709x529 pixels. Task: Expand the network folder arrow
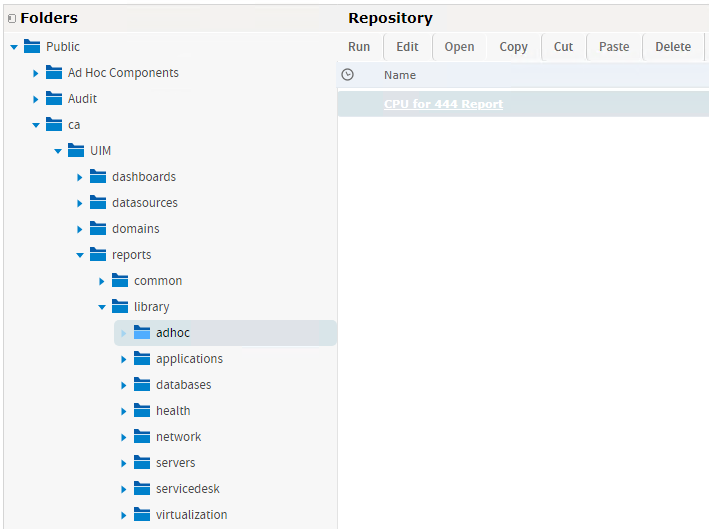(124, 437)
